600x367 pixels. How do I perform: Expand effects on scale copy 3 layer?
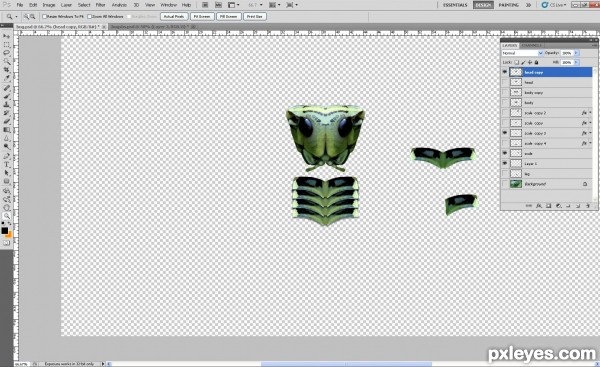(590, 133)
